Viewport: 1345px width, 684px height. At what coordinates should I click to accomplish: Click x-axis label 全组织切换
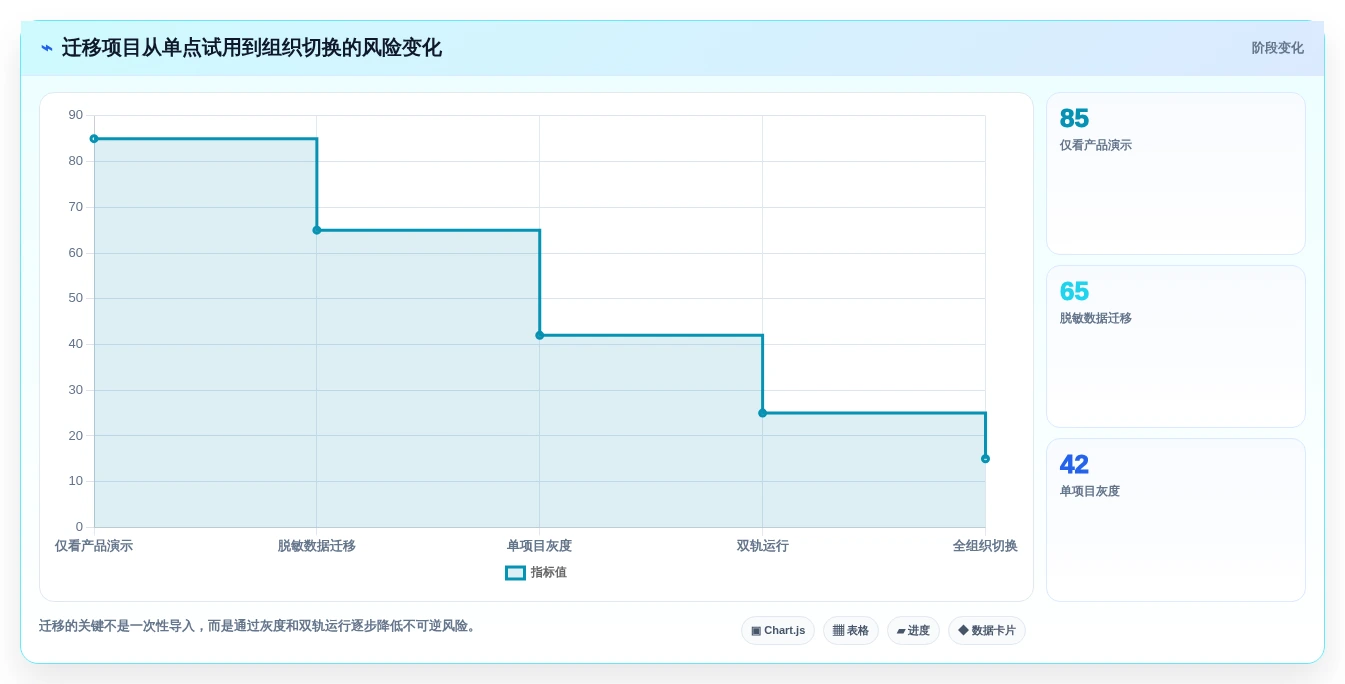(985, 546)
